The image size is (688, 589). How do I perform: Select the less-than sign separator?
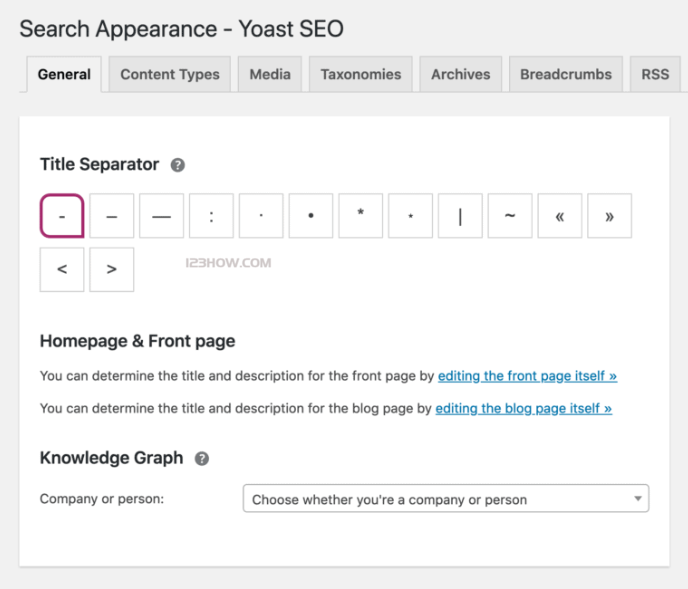point(62,270)
